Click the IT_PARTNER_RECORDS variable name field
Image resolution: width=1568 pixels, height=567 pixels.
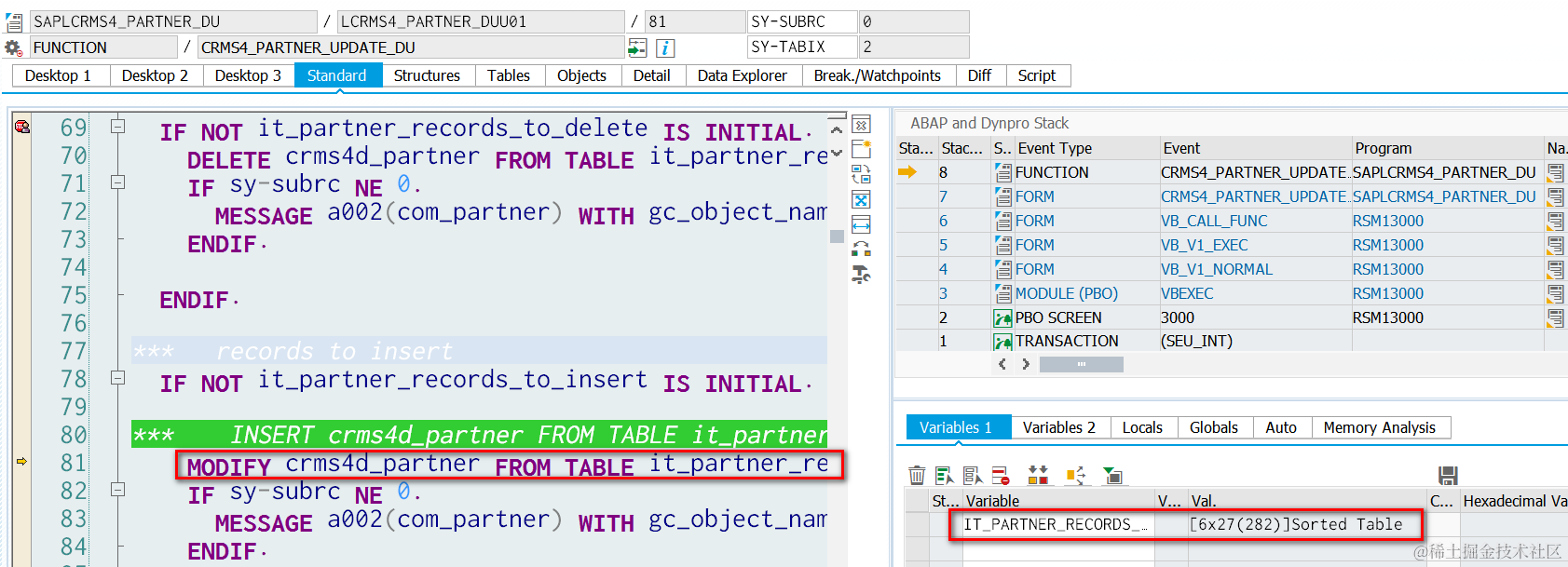tap(1058, 525)
